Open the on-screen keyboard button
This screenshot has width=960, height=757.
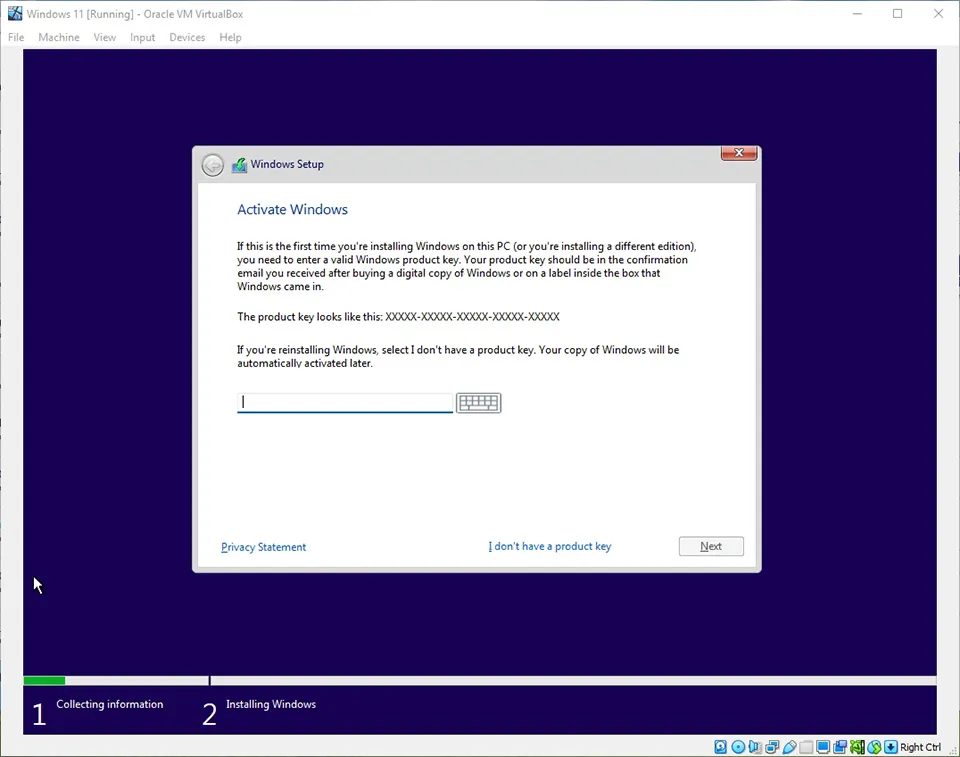pos(478,402)
